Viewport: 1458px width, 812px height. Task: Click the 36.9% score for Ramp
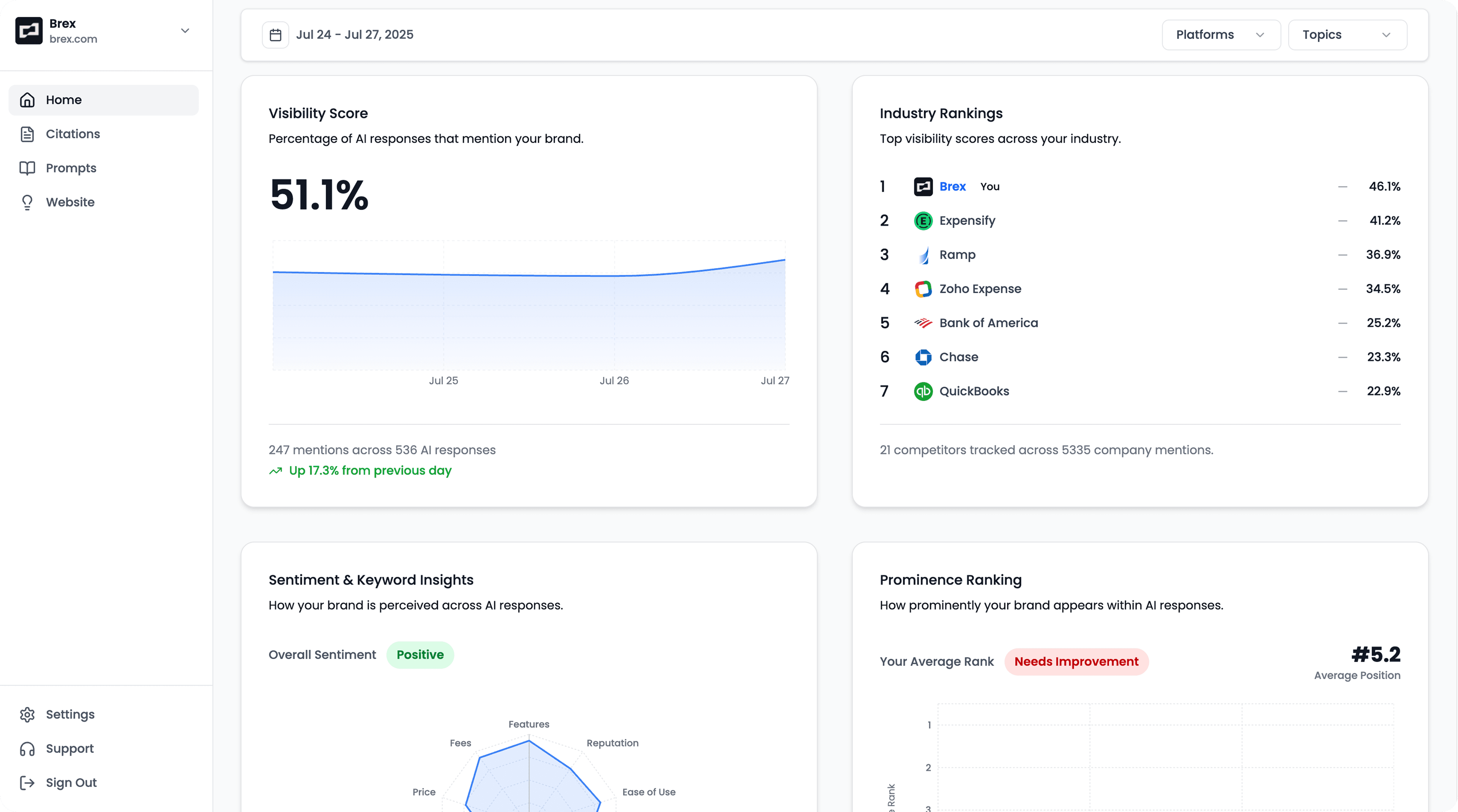[x=1383, y=255]
